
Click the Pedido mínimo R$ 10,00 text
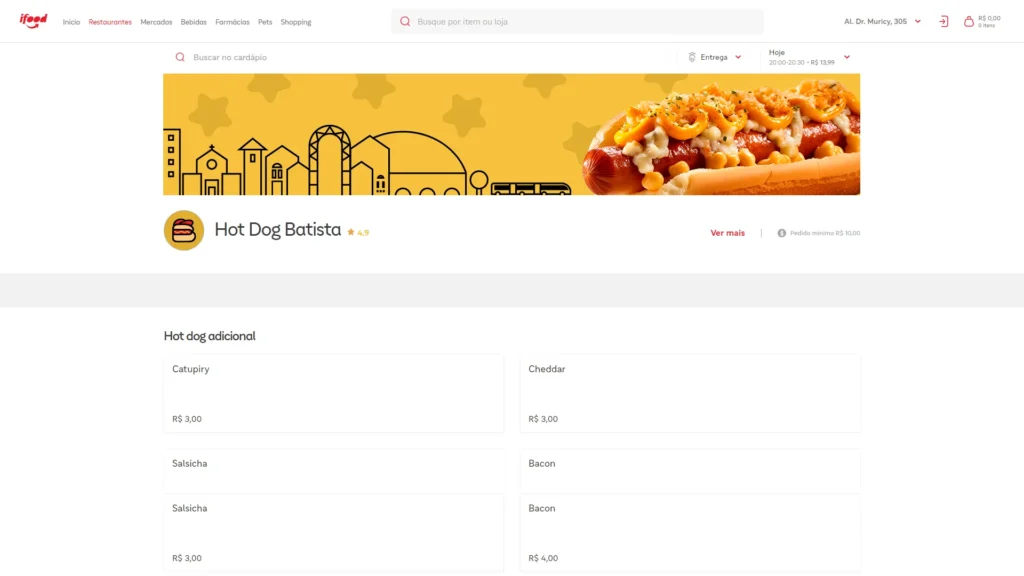[825, 233]
